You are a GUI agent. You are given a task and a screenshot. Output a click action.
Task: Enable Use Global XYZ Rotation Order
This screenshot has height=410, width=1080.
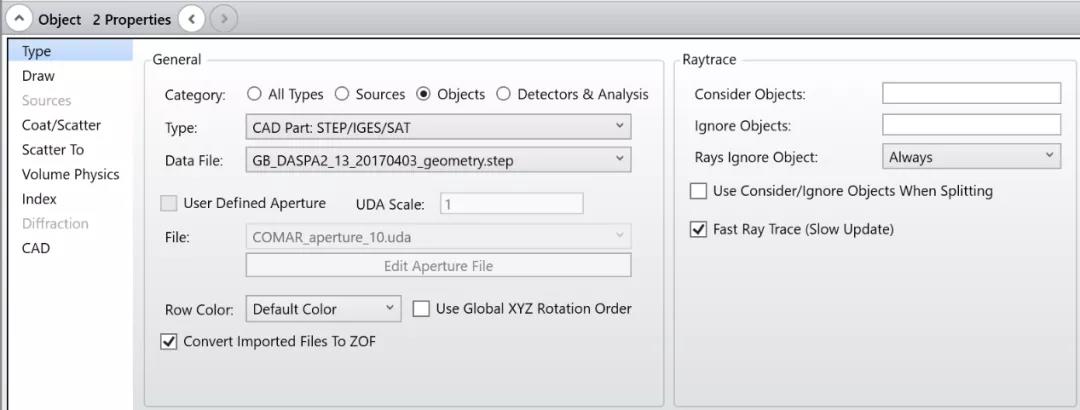[x=421, y=309]
